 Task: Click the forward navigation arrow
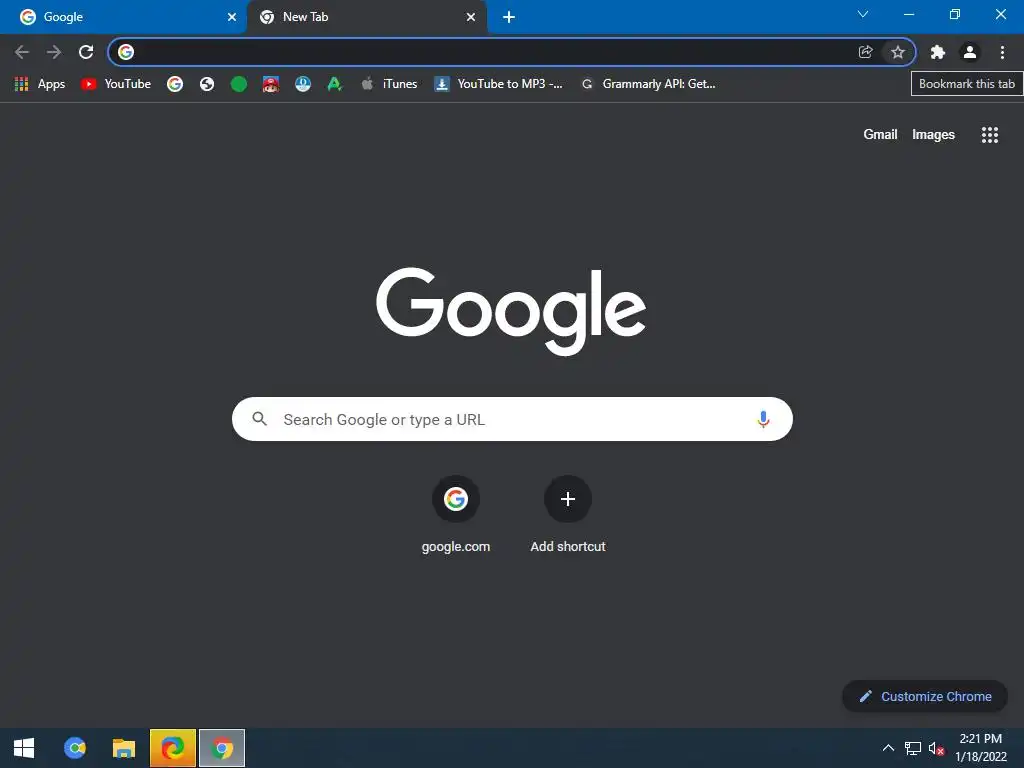point(54,52)
